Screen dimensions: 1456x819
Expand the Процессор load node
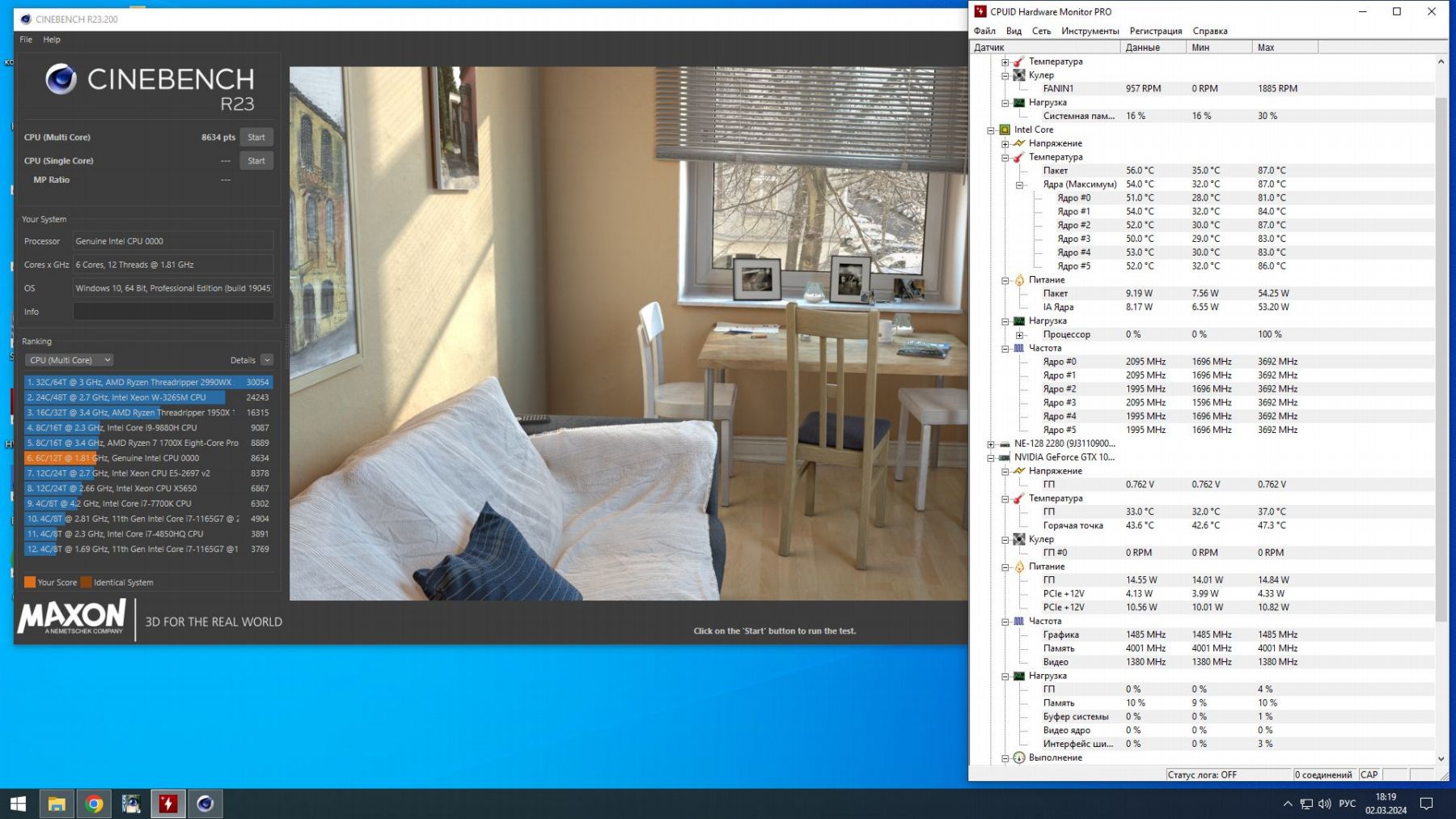[x=1019, y=335]
